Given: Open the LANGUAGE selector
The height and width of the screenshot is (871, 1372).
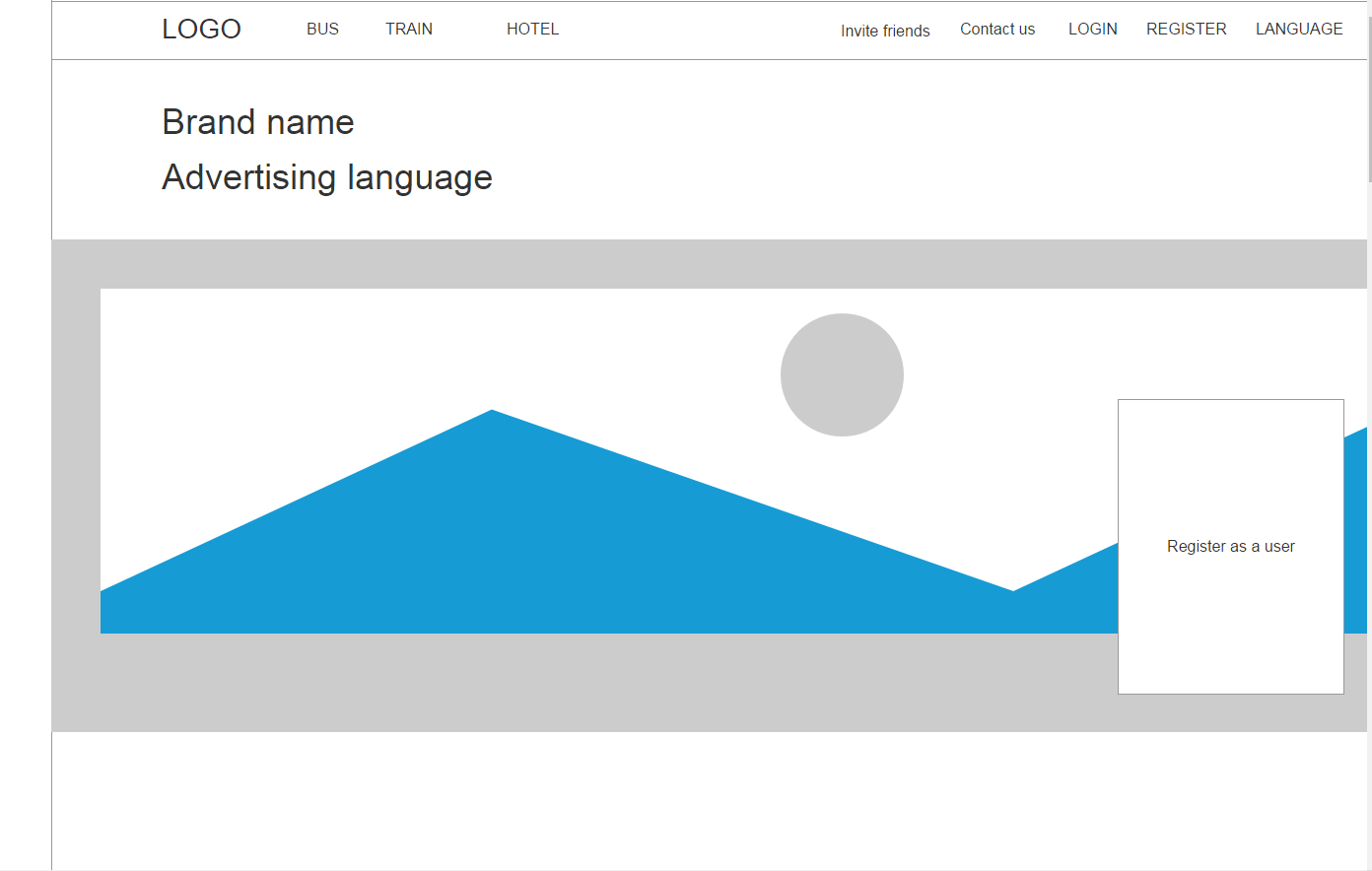Looking at the screenshot, I should [1298, 30].
